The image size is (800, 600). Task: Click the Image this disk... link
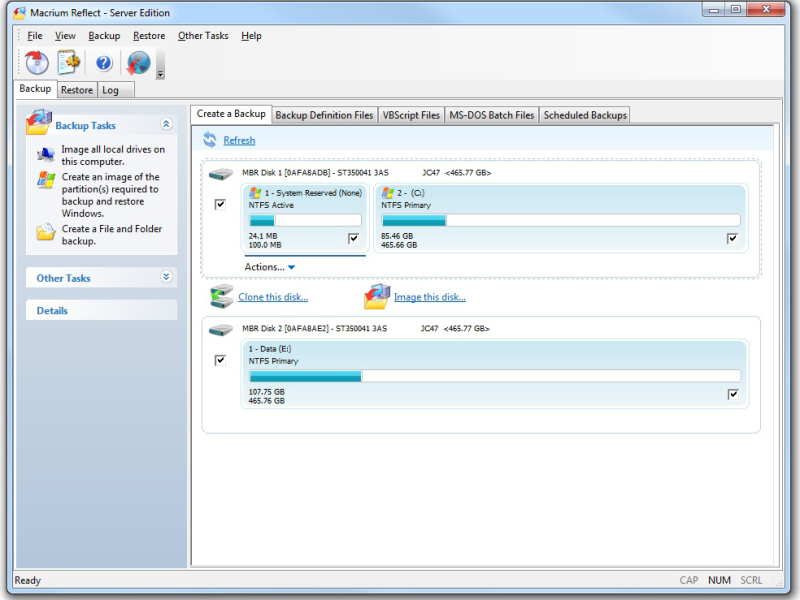point(430,297)
